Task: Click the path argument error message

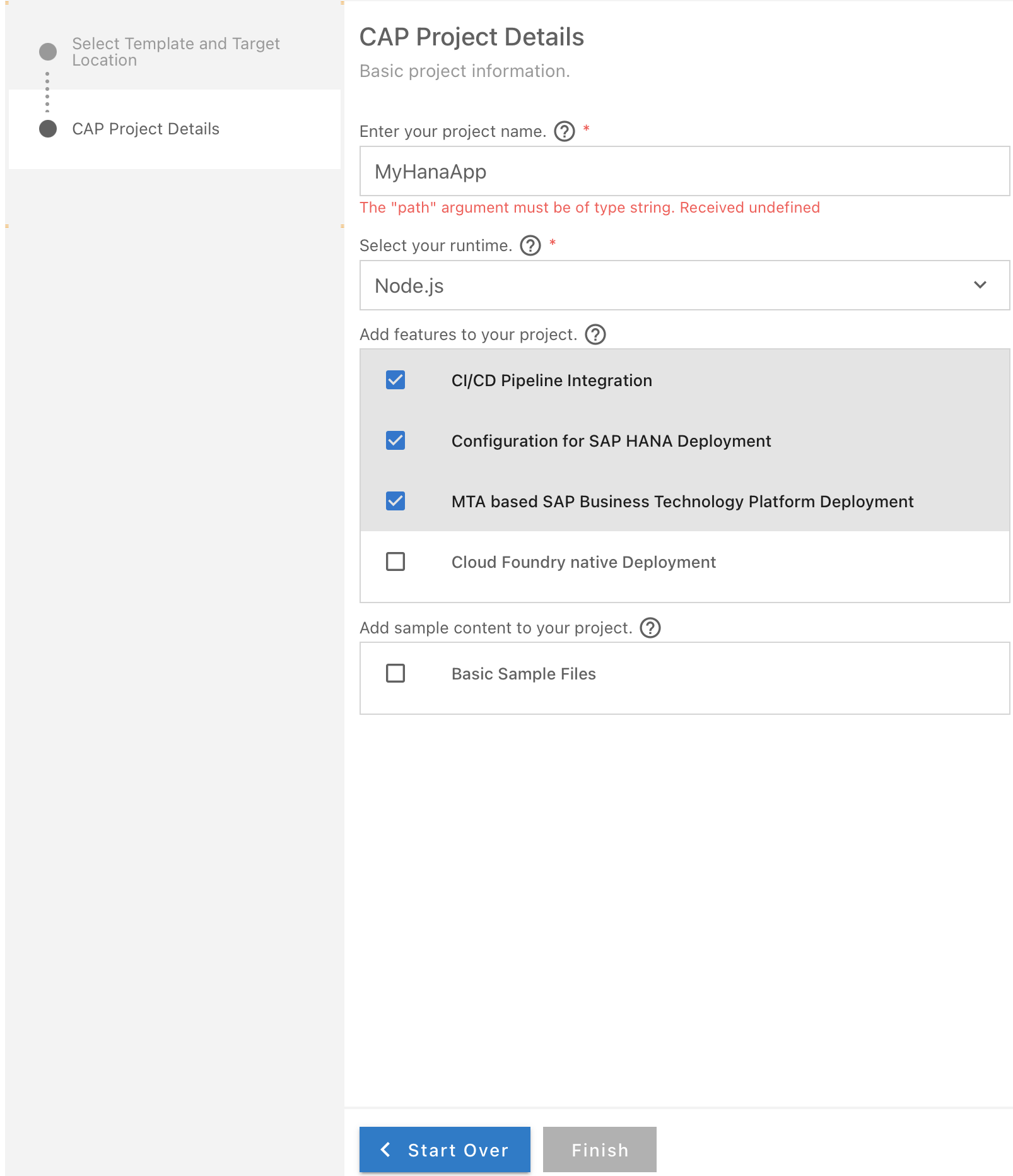Action: (x=590, y=208)
